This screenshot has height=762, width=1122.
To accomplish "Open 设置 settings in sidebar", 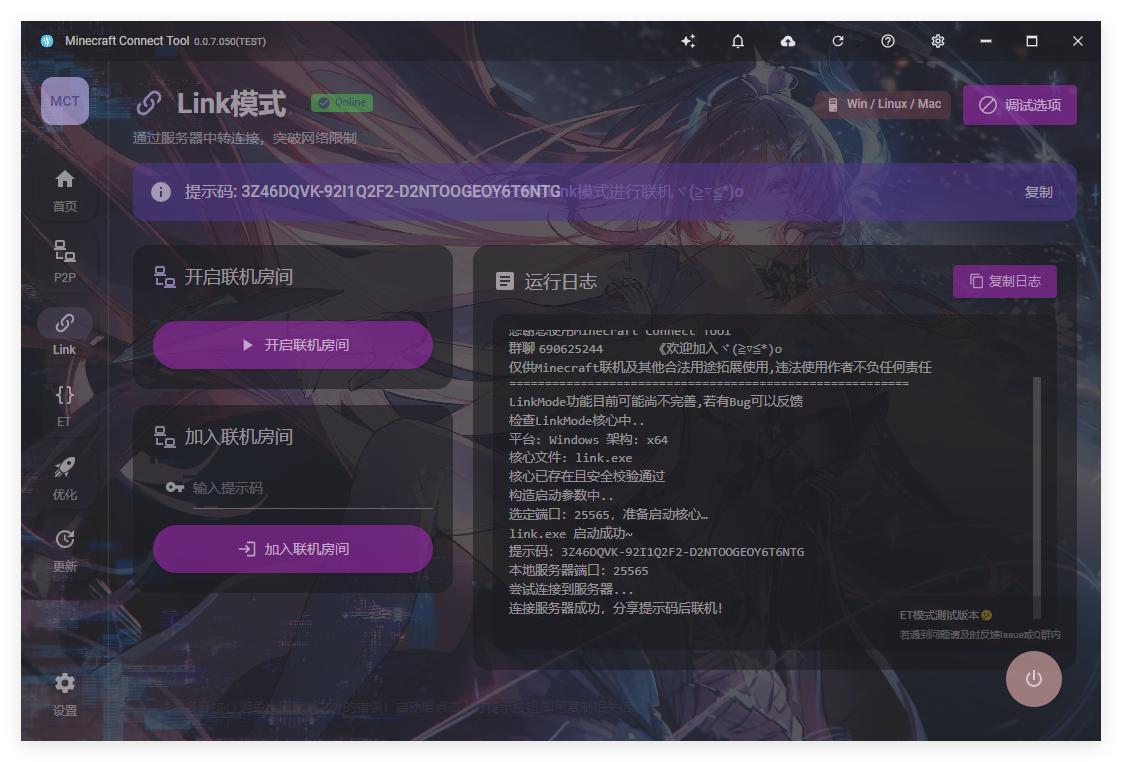I will tap(64, 694).
